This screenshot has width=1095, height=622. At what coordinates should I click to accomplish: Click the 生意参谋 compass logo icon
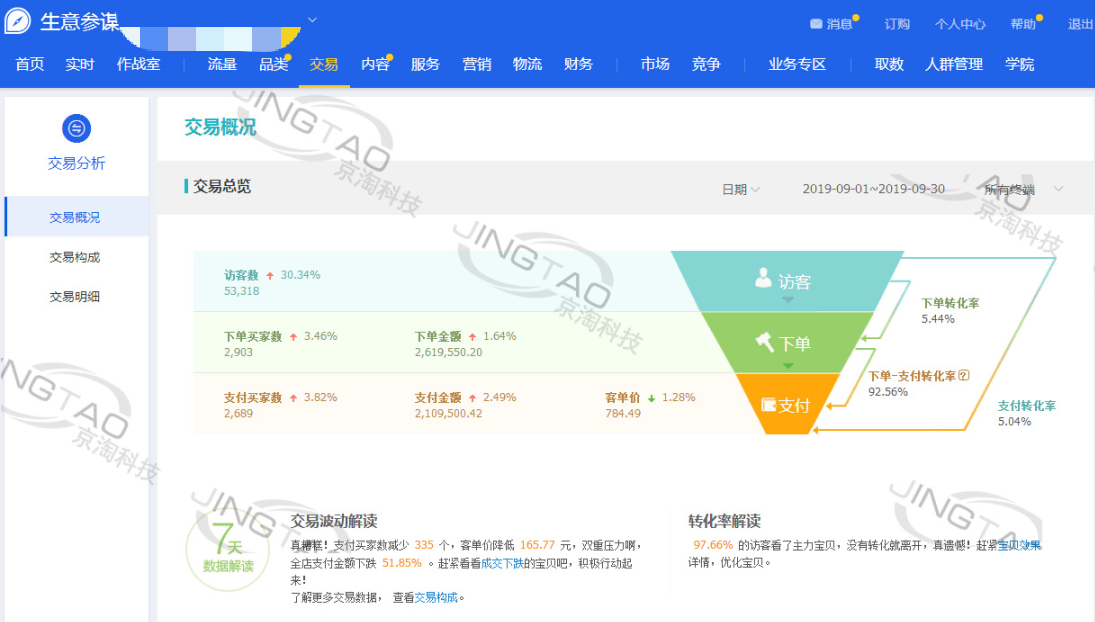17,22
